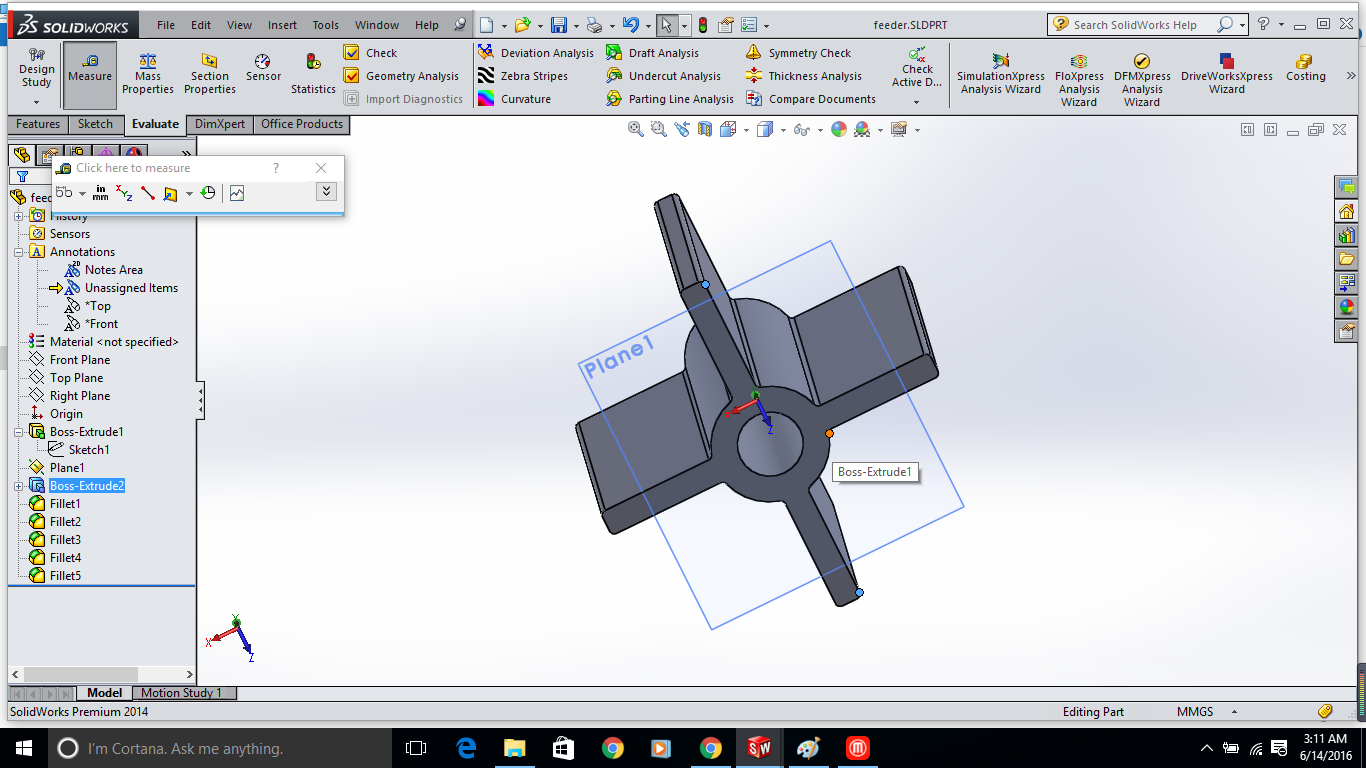Screen dimensions: 1366x768
Task: Click Section View icon in view toolbar
Action: pyautogui.click(x=705, y=129)
